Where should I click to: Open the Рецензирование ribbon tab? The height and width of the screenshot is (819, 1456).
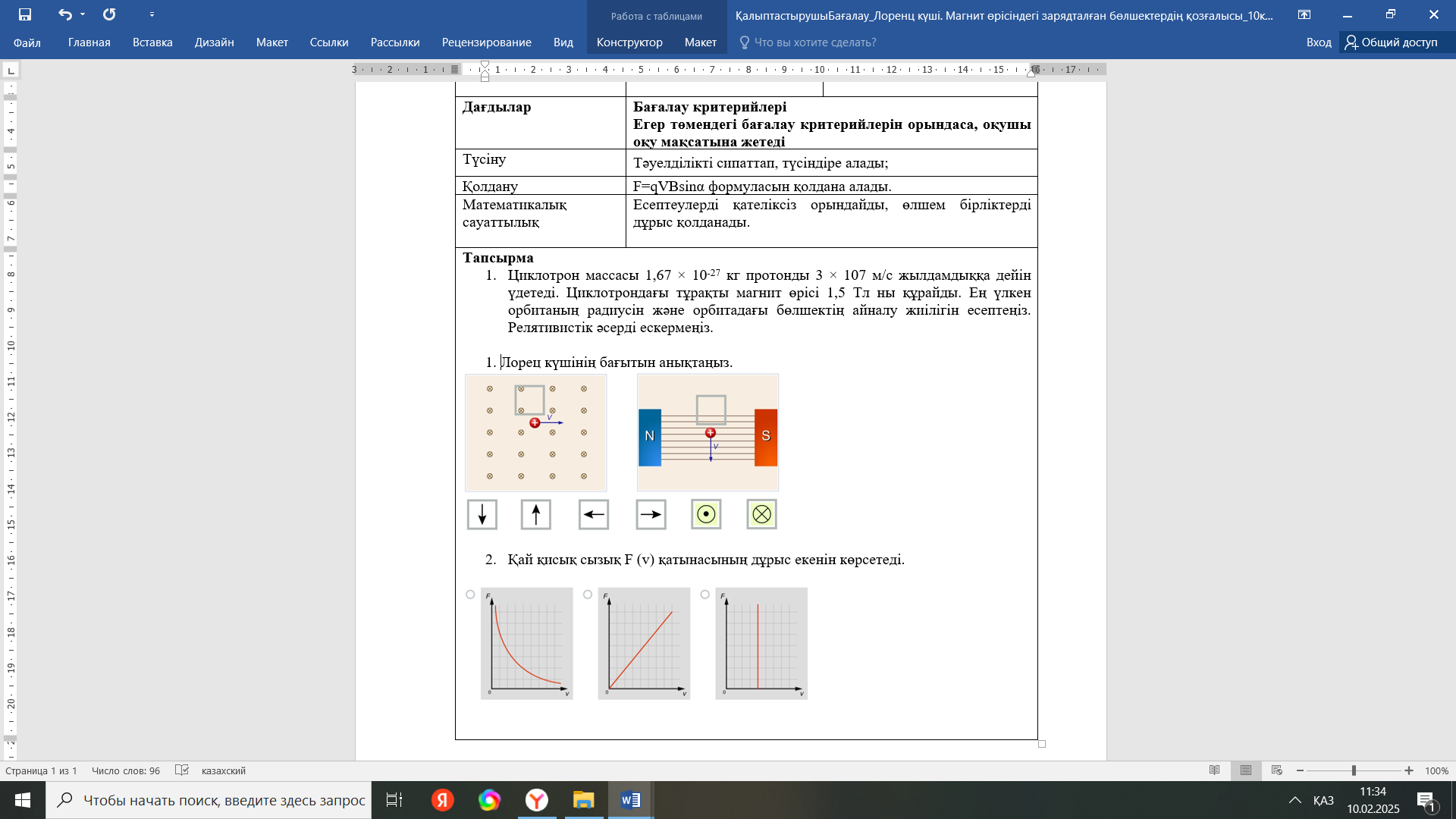(486, 42)
